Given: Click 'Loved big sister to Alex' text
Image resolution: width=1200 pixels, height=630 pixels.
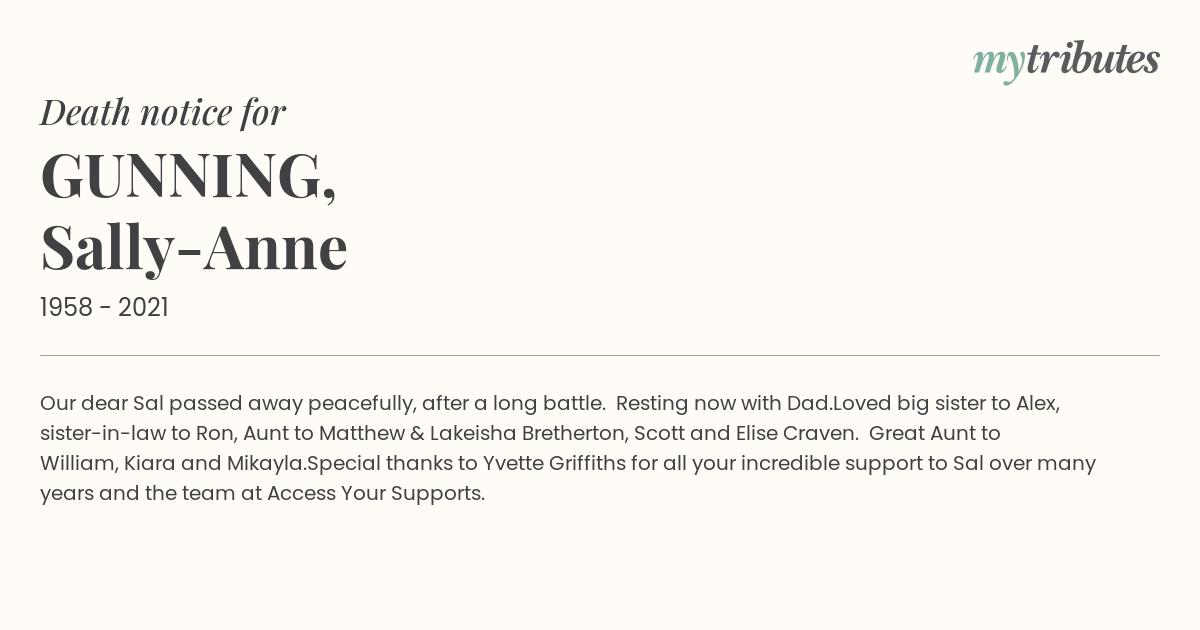Looking at the screenshot, I should coord(945,404).
